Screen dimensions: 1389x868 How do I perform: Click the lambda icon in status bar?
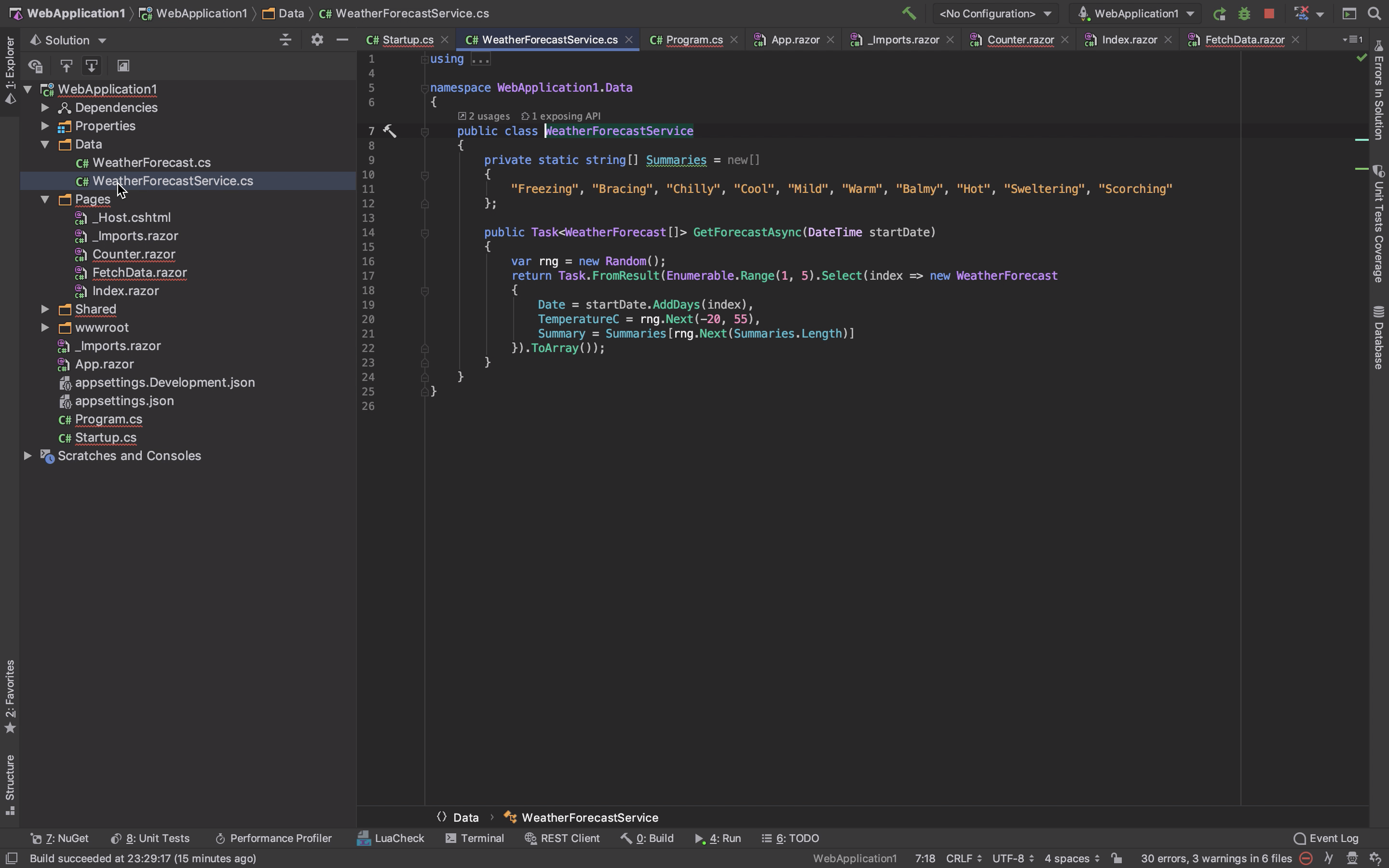coord(1329,858)
